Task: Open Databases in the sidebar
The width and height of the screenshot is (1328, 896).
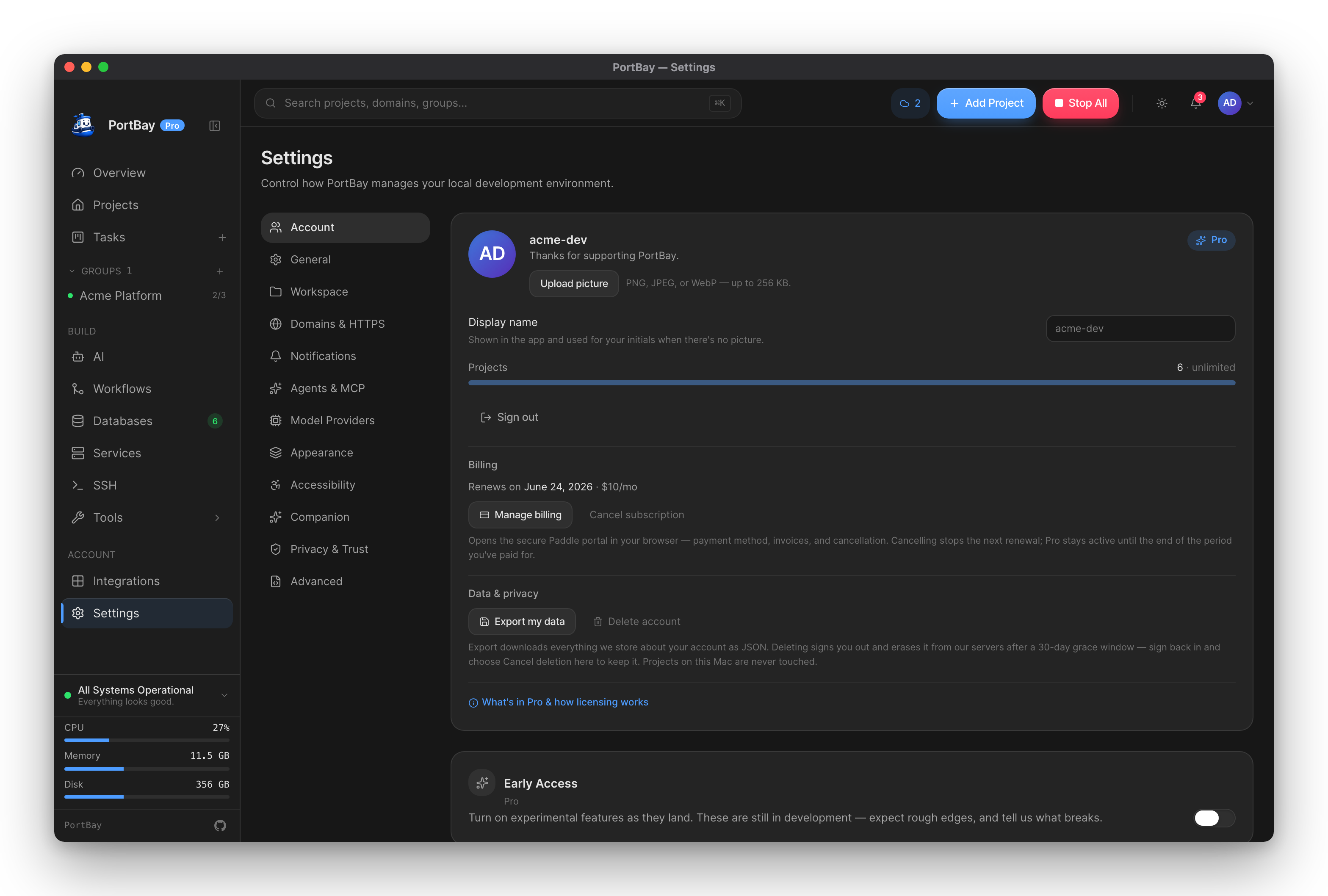Action: (147, 421)
